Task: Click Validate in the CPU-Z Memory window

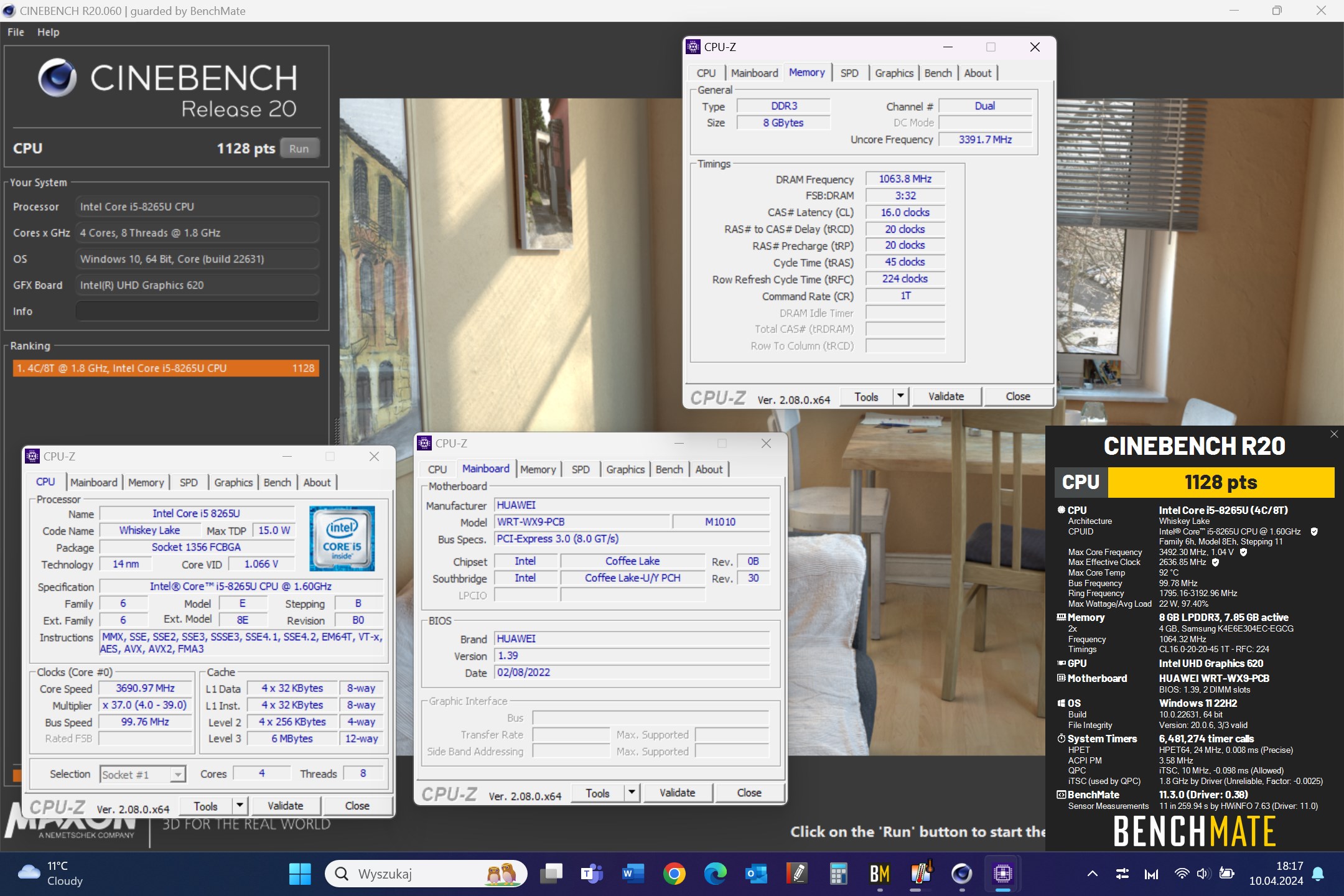Action: (946, 396)
